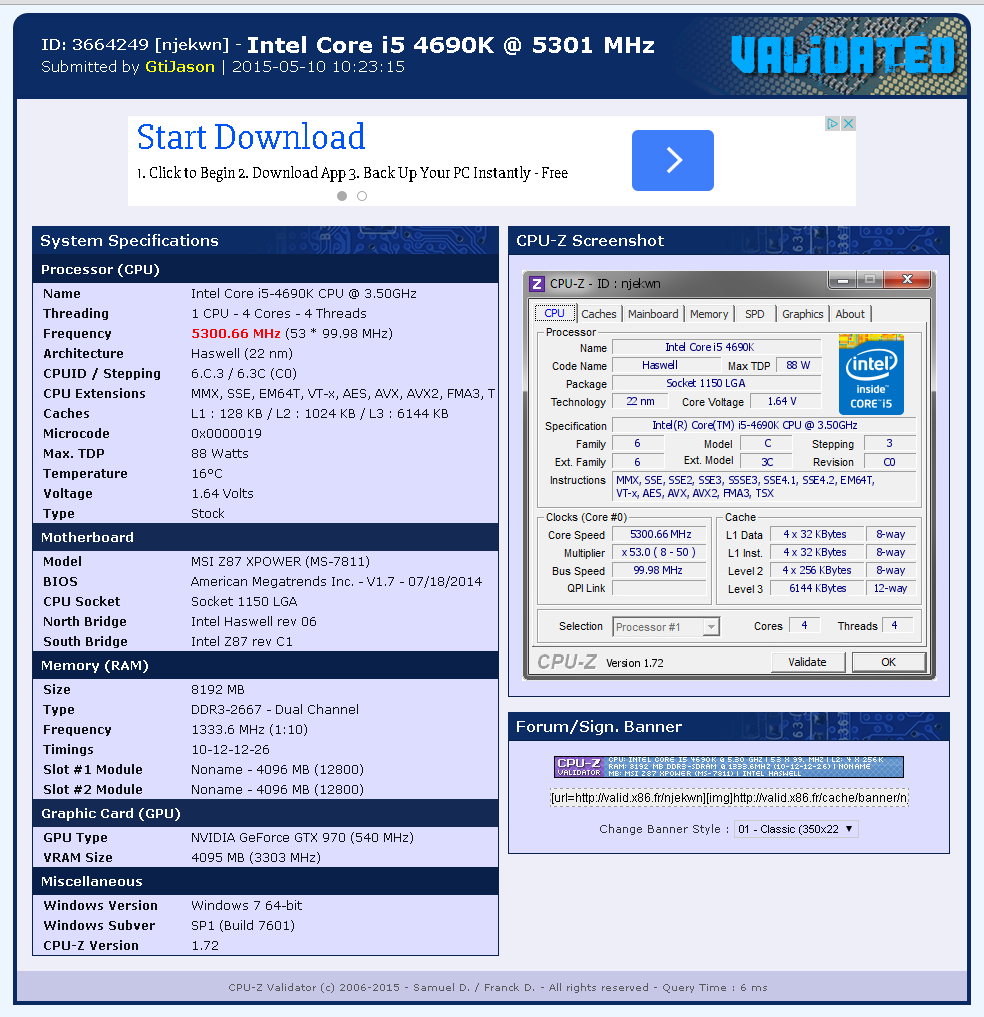The height and width of the screenshot is (1017, 984).
Task: Click the Haswell code name field
Action: pyautogui.click(x=666, y=365)
